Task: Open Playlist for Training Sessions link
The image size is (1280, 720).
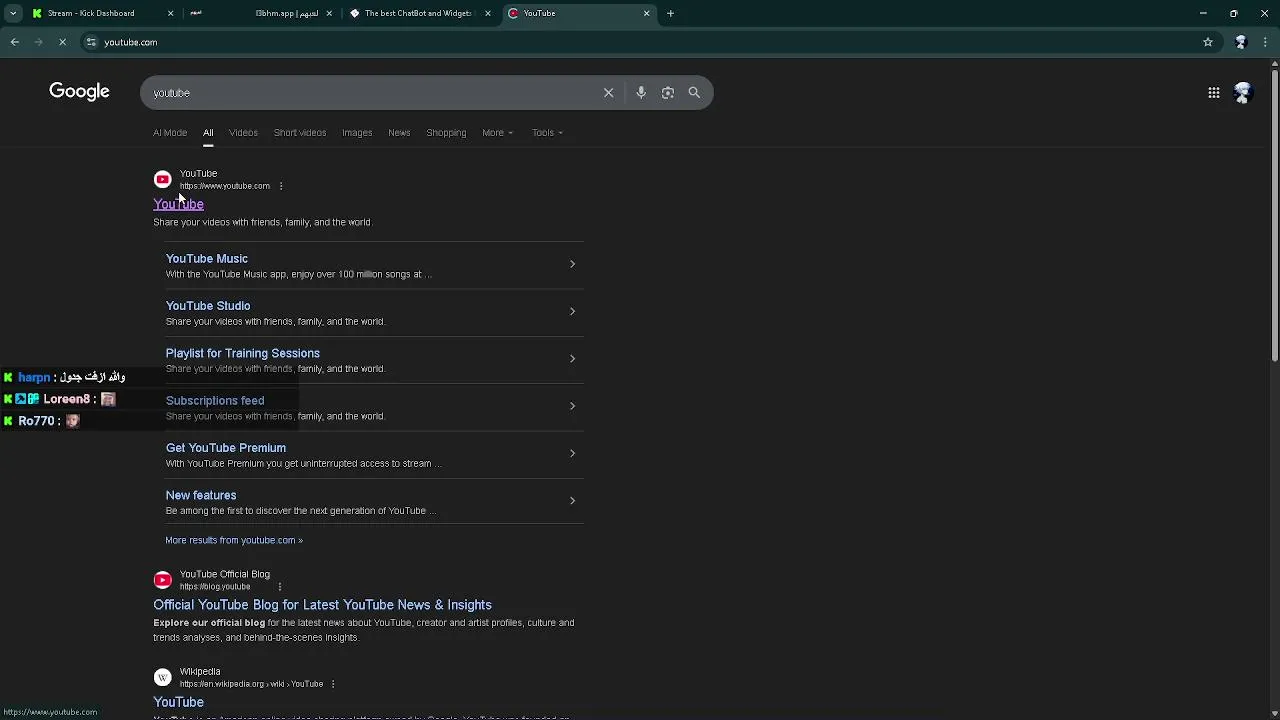Action: click(x=243, y=353)
